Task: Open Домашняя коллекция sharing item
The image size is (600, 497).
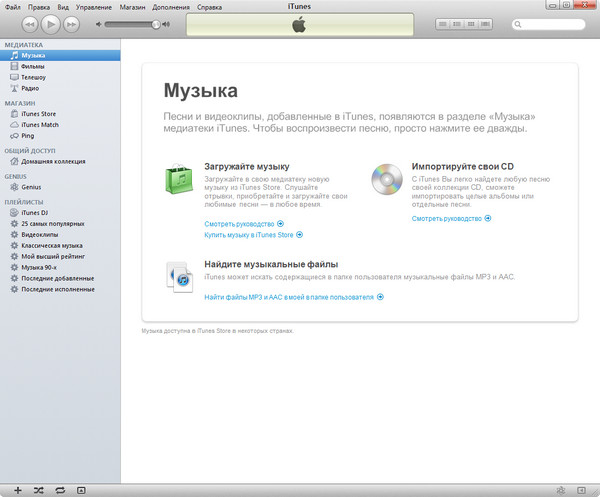Action: click(x=60, y=161)
